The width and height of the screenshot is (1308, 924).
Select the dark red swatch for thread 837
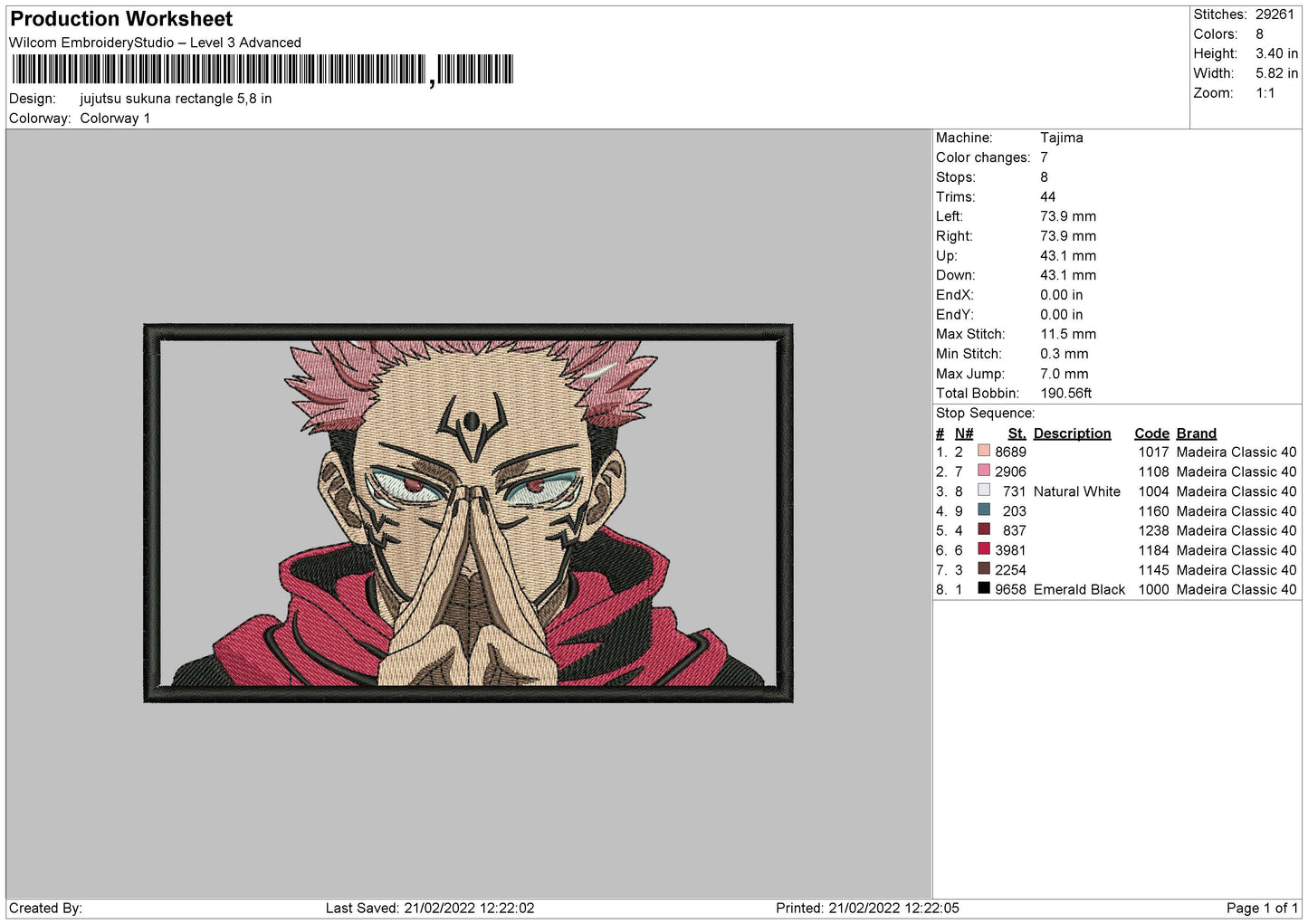point(984,529)
